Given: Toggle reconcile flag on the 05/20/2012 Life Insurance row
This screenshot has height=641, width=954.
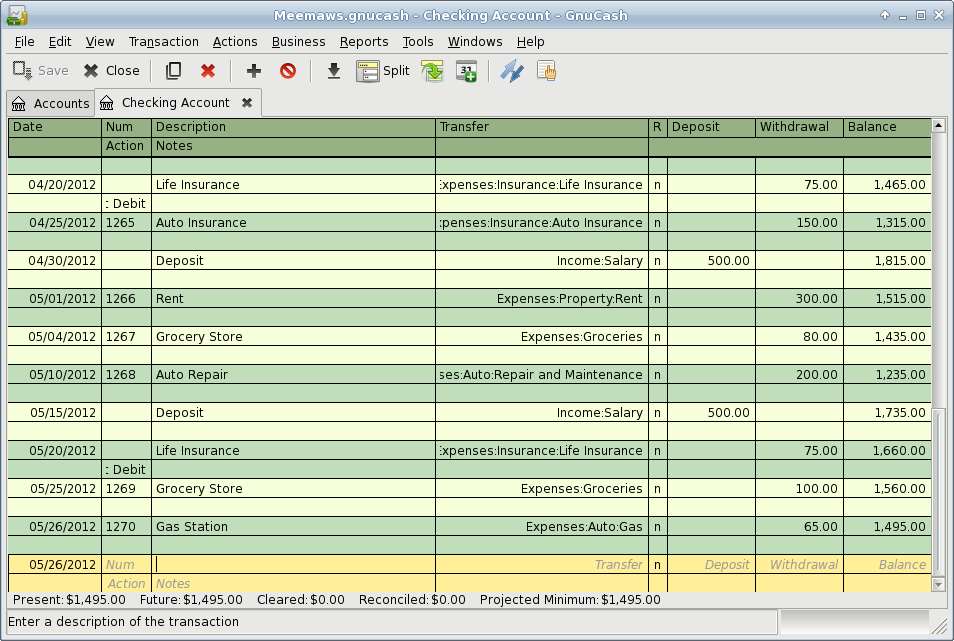Looking at the screenshot, I should click(657, 451).
